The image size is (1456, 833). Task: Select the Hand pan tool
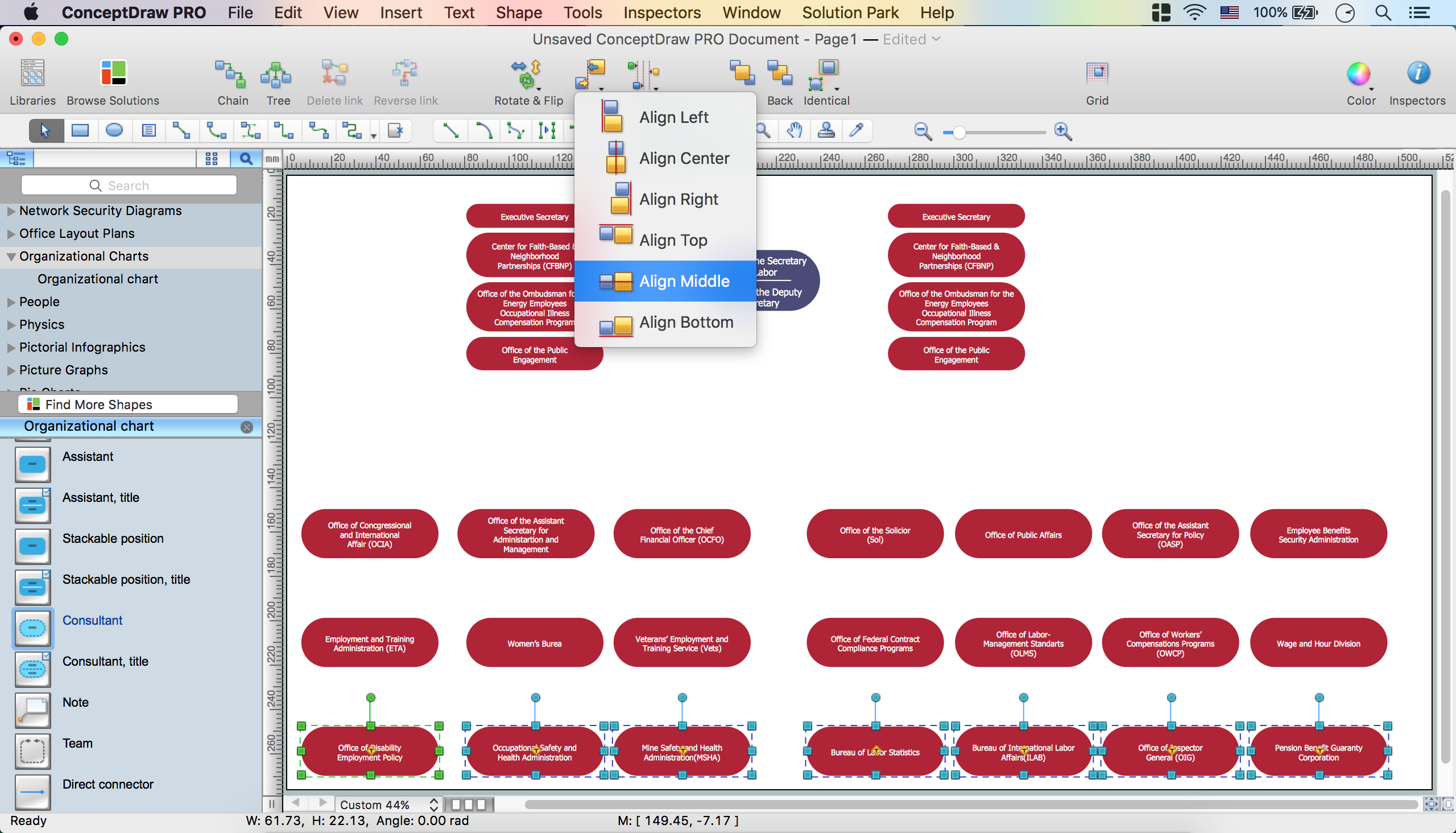(x=794, y=131)
